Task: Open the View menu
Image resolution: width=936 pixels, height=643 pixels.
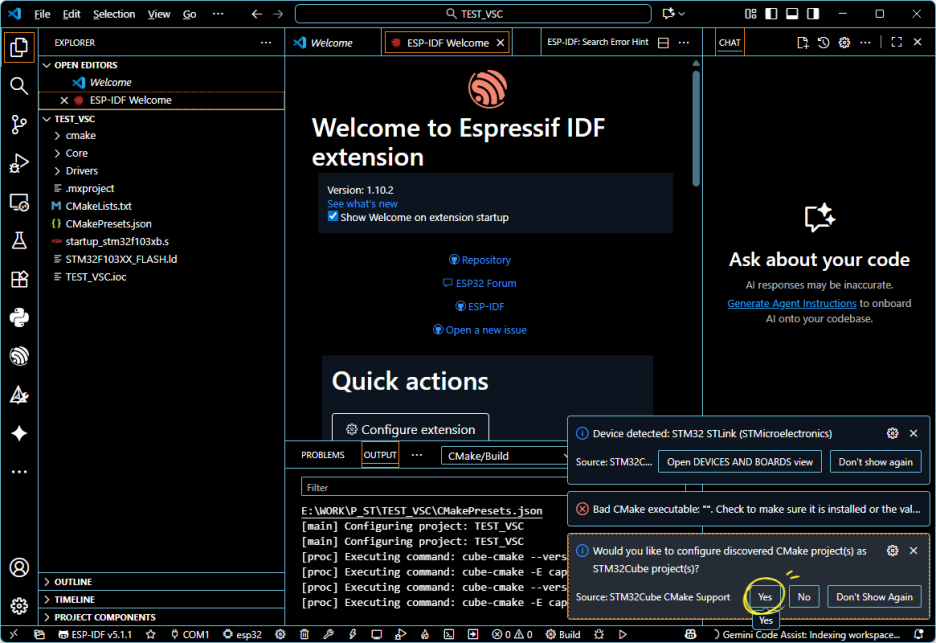Action: (x=159, y=14)
